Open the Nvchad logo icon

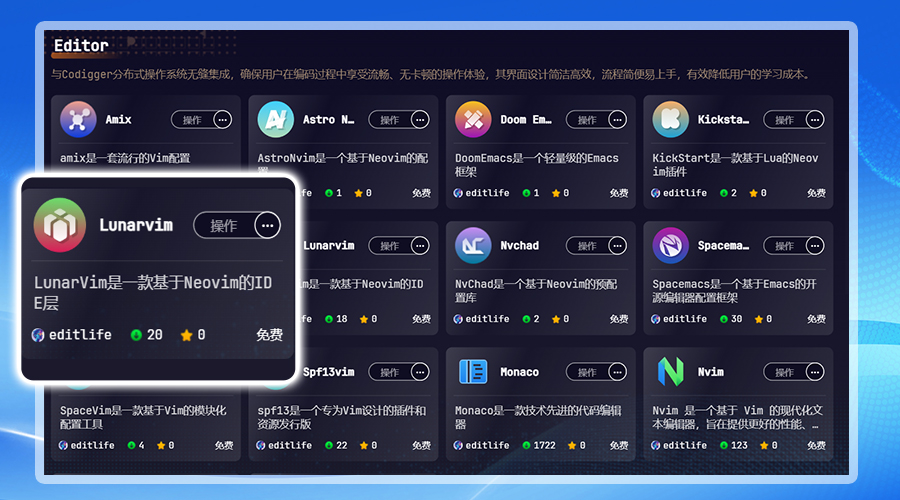(473, 246)
